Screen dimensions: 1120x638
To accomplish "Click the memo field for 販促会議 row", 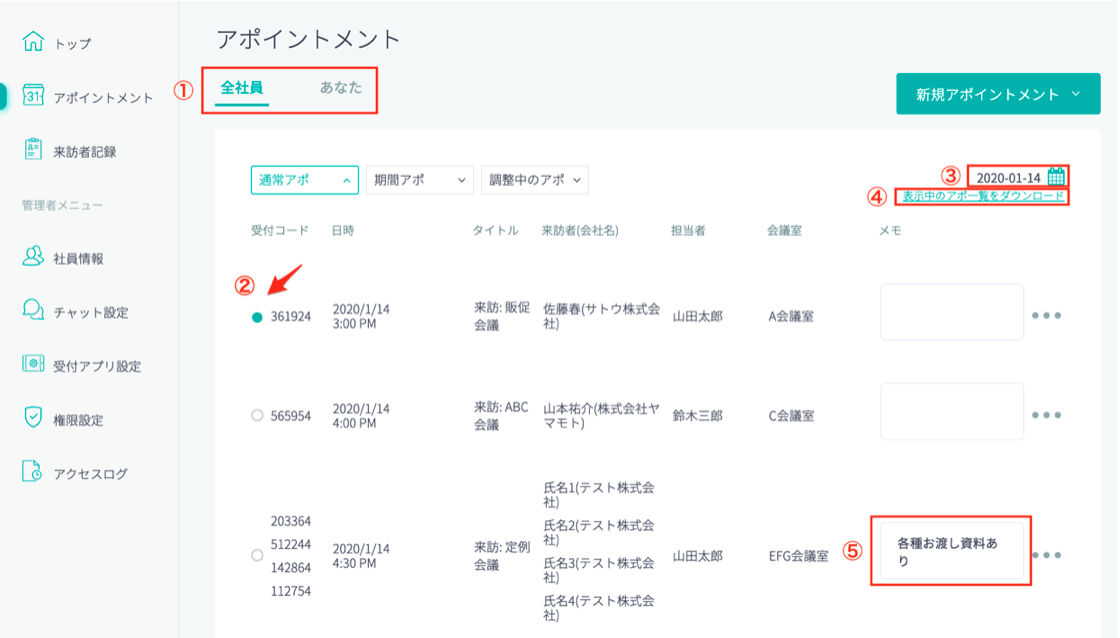I will click(x=951, y=312).
